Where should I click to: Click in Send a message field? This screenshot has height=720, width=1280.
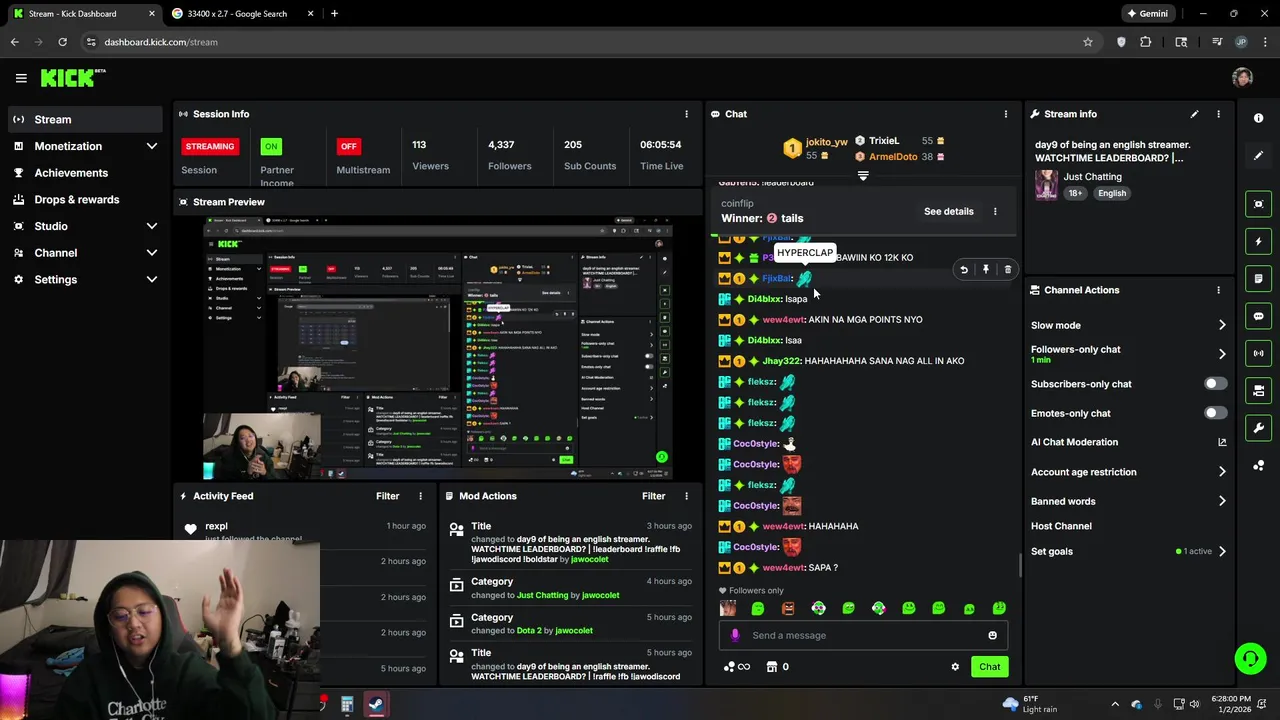click(862, 635)
